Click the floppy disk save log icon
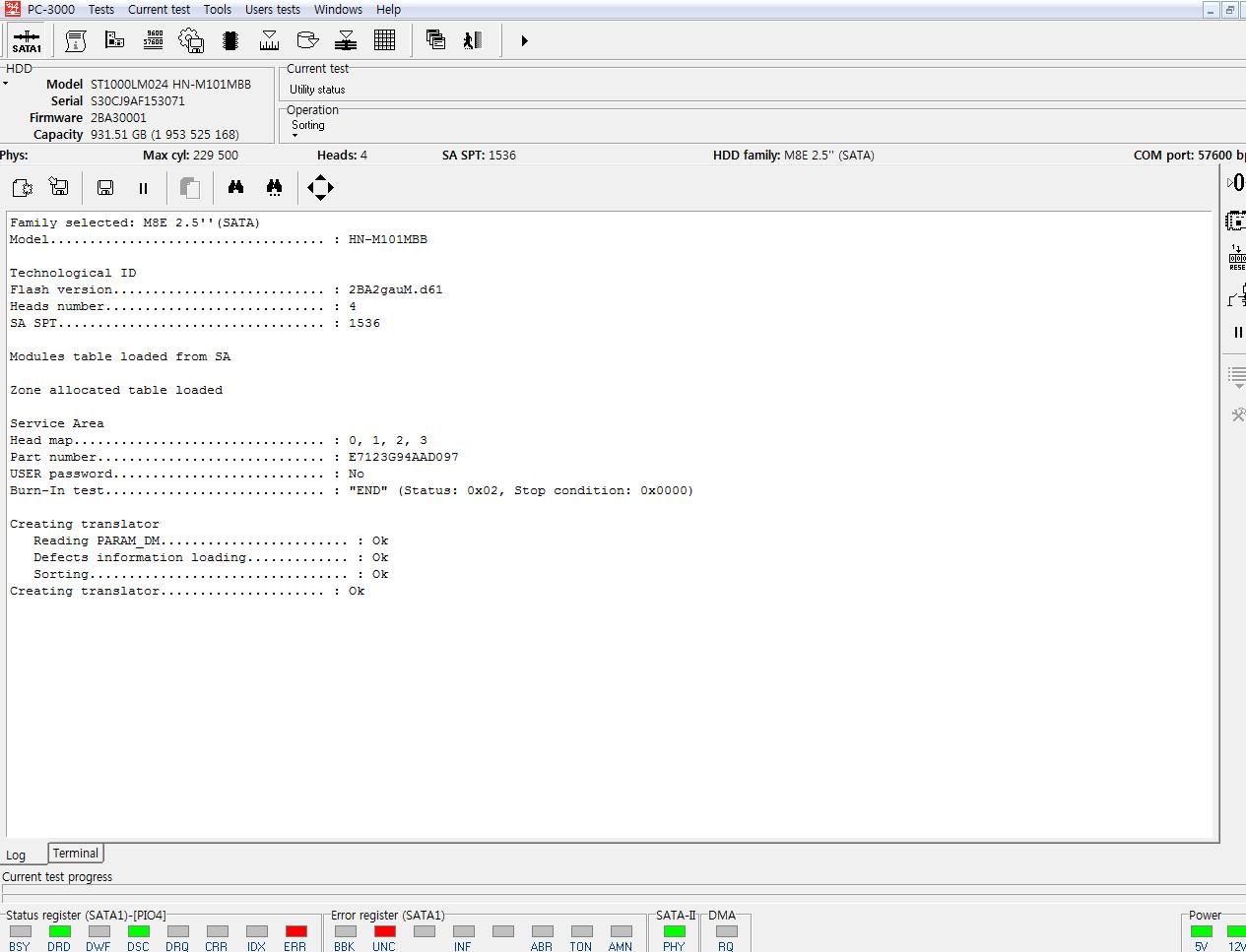 click(x=105, y=187)
